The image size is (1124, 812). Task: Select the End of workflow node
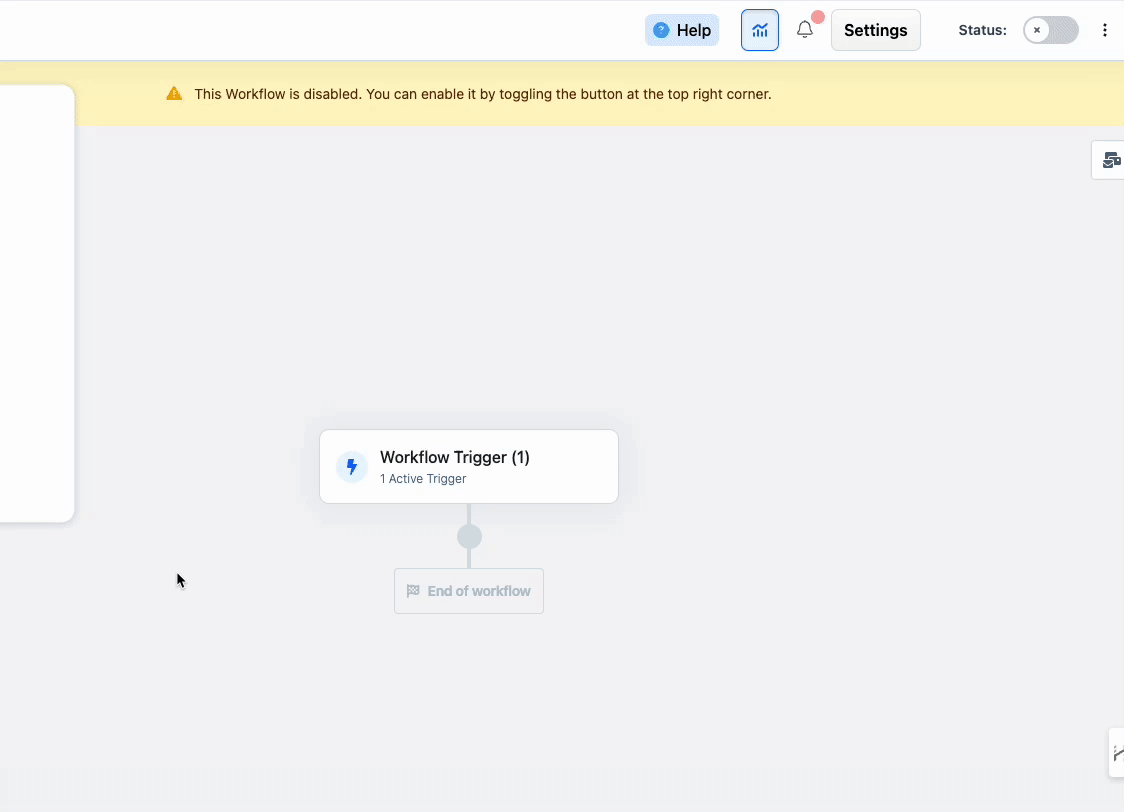tap(469, 591)
